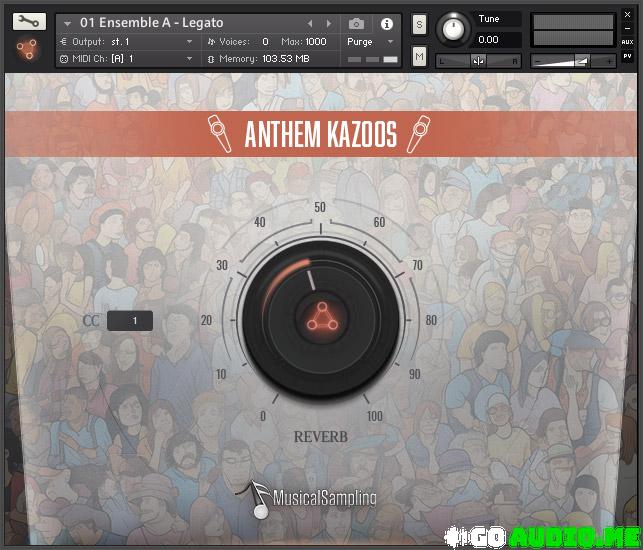Click the orange three-circle instrument logo icon

coord(27,50)
